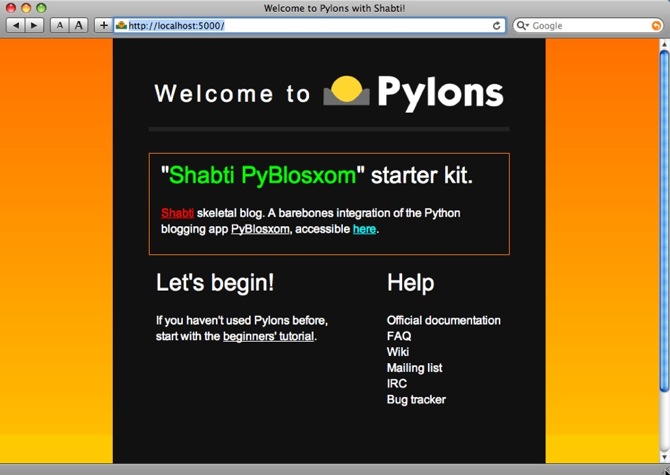
Task: Open the PyBlosxom link
Action: click(x=260, y=229)
